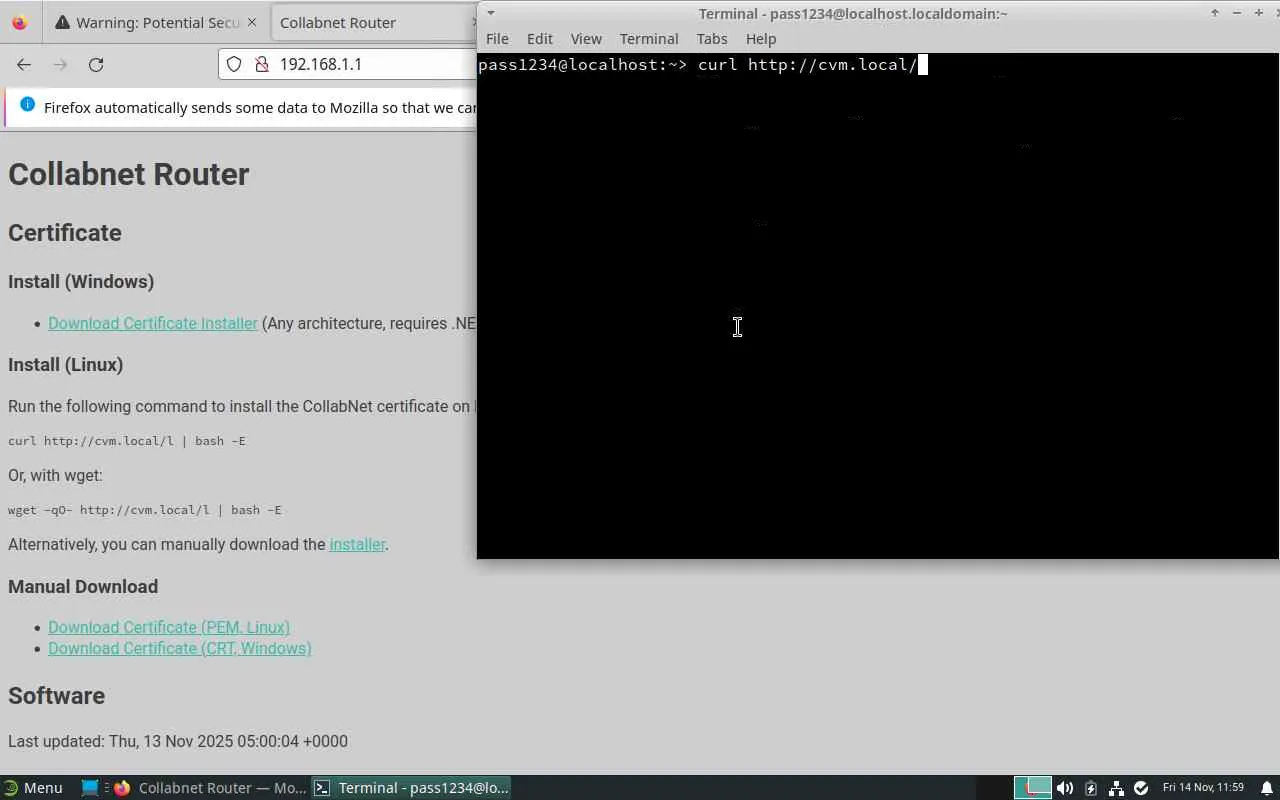The width and height of the screenshot is (1280, 800).
Task: Click the Install (Windows) heading
Action: coord(81,281)
